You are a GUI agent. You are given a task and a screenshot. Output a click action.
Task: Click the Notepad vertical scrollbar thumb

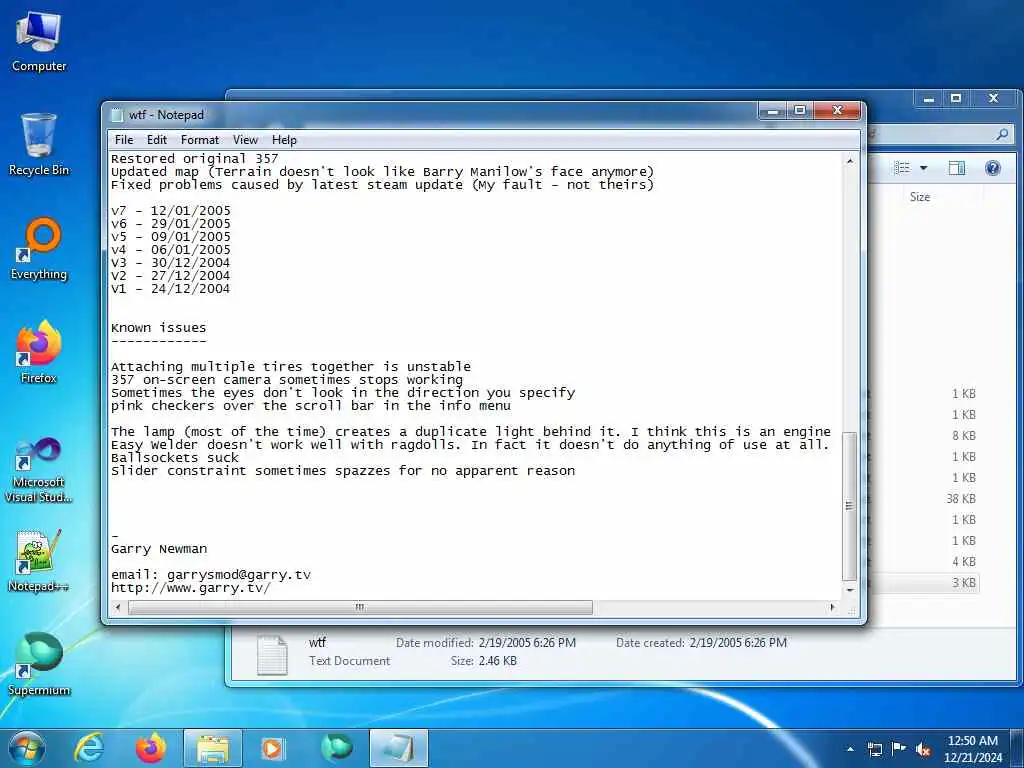click(x=850, y=506)
